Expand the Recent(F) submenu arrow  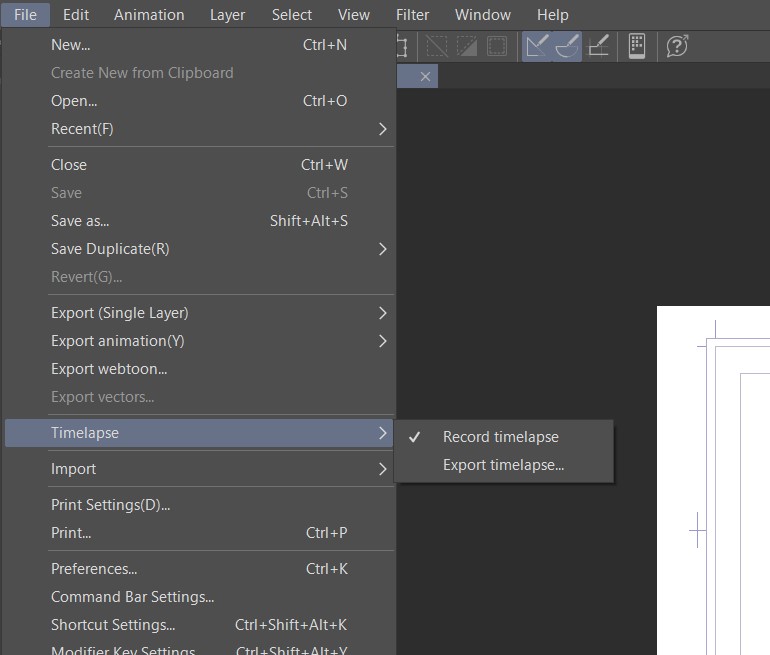(x=383, y=129)
